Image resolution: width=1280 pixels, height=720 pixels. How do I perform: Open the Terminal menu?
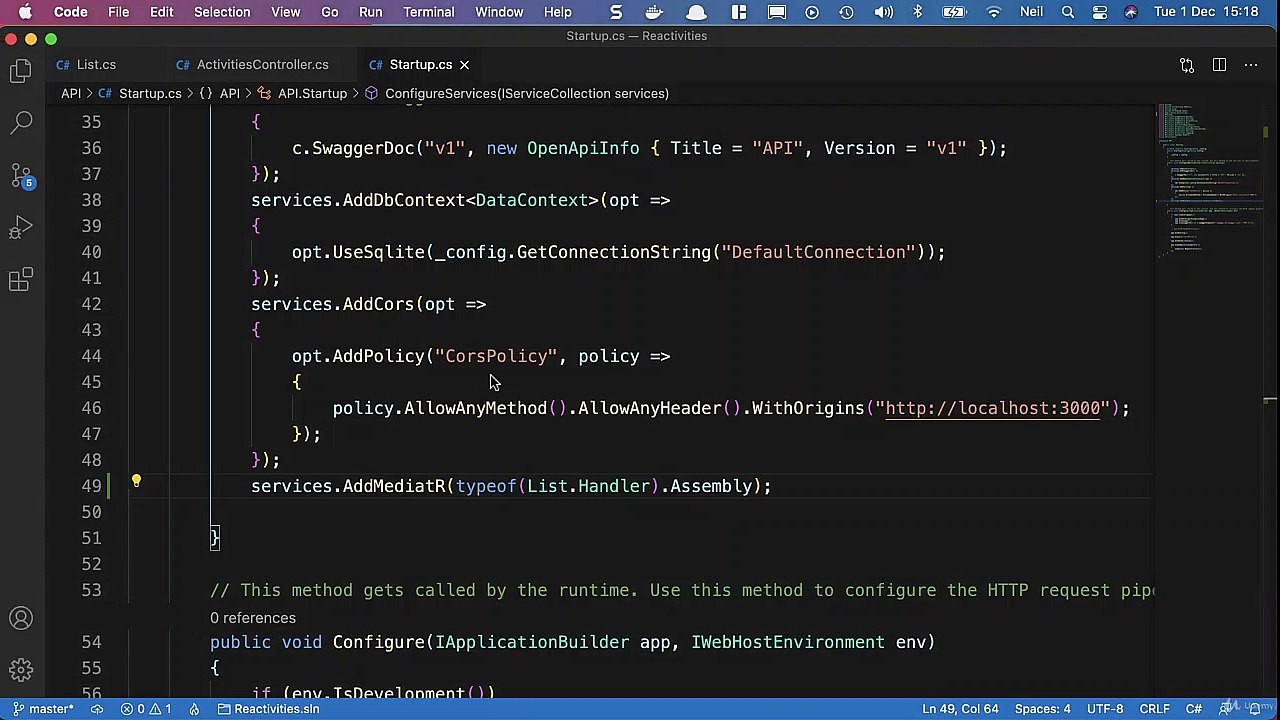[x=429, y=12]
